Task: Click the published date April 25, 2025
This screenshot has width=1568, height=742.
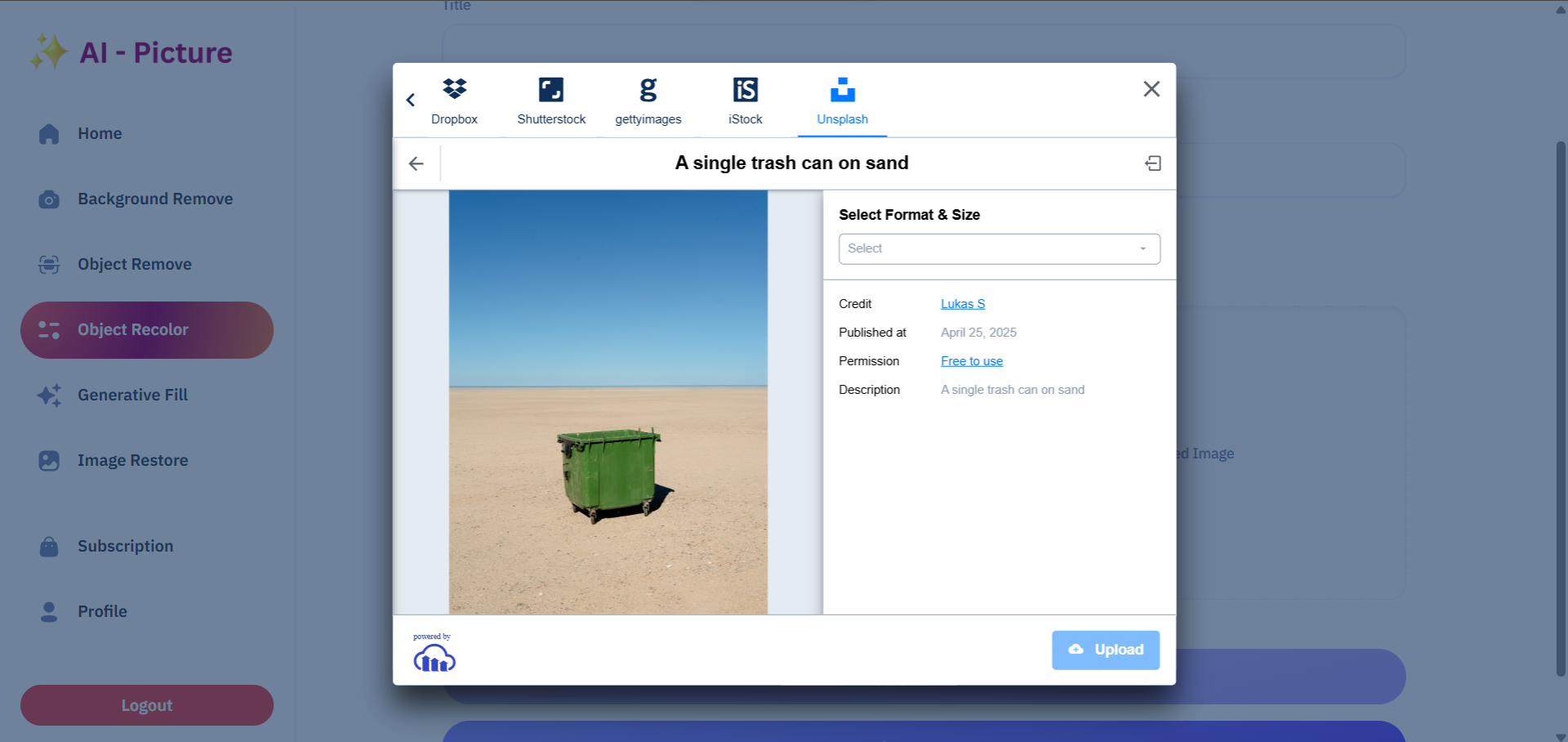Action: (x=978, y=333)
